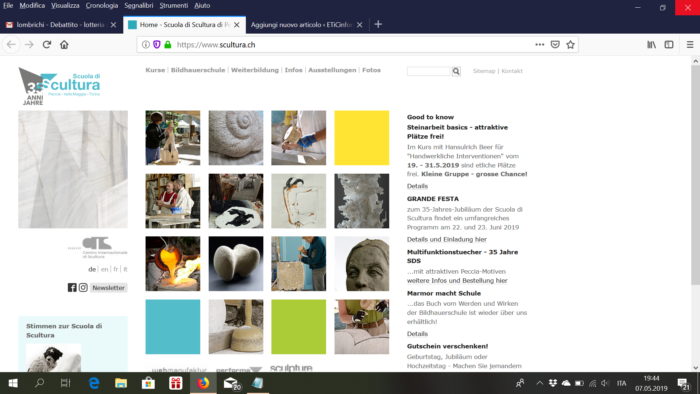This screenshot has height=394, width=700.
Task: View connection security padlock
Action: click(x=168, y=45)
